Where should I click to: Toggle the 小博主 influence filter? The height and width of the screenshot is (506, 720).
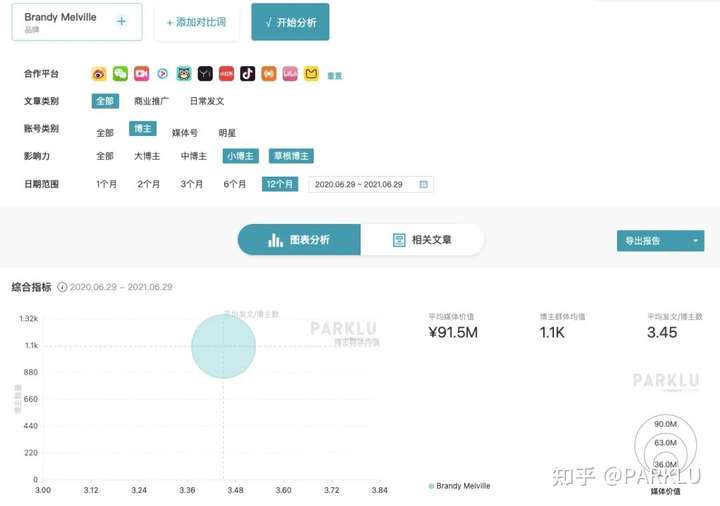(x=241, y=156)
